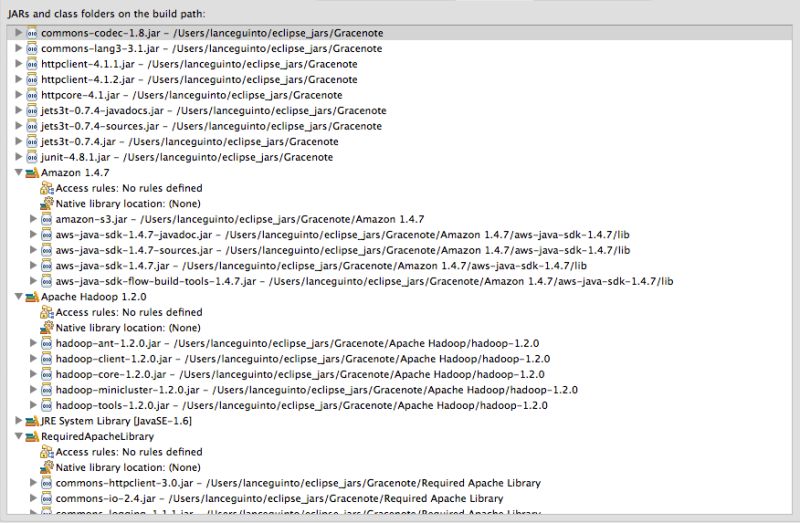Click Access rules icon under Amazon 1.4.7
Image resolution: width=800 pixels, height=523 pixels.
(46, 188)
